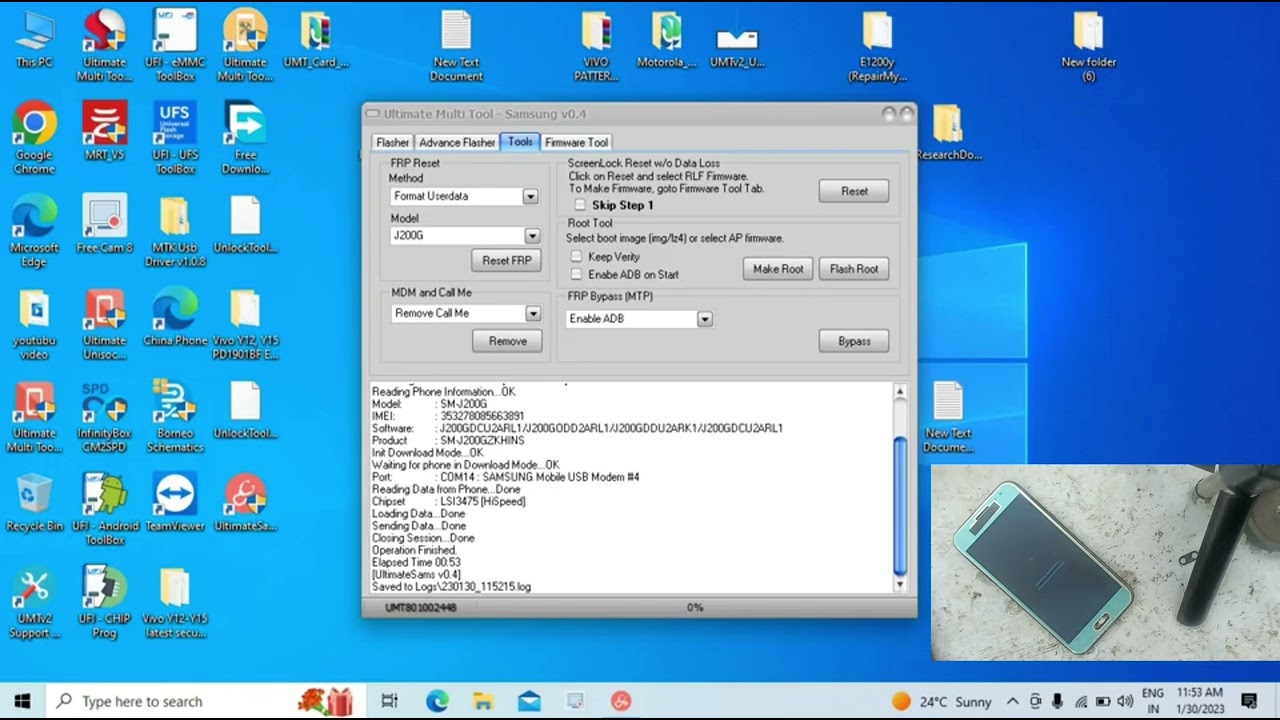This screenshot has width=1280, height=720.
Task: Open E1200y RepairMy folder
Action: point(877,45)
